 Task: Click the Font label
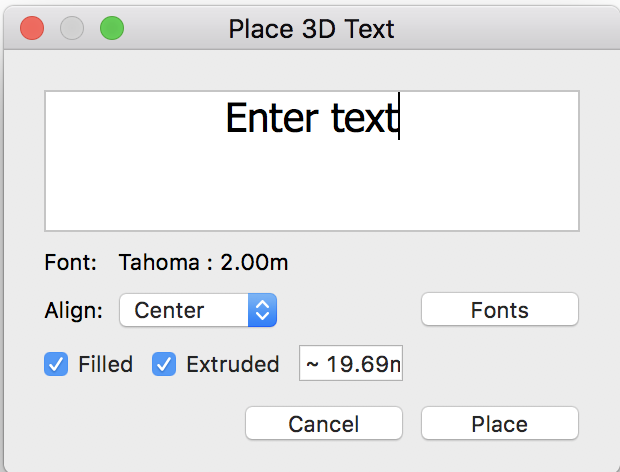tap(71, 263)
